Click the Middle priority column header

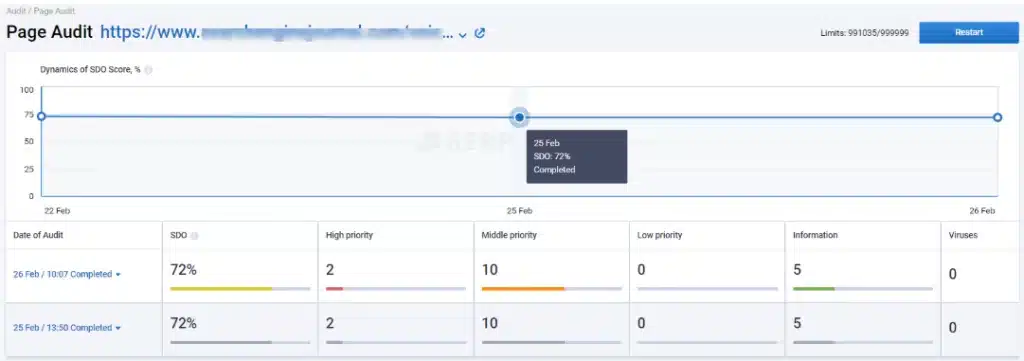click(509, 235)
